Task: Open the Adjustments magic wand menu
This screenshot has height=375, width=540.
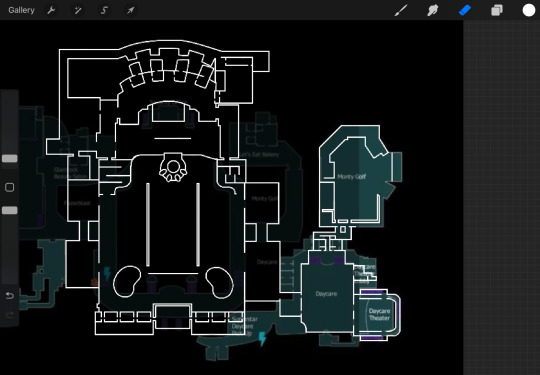Action: click(x=78, y=10)
